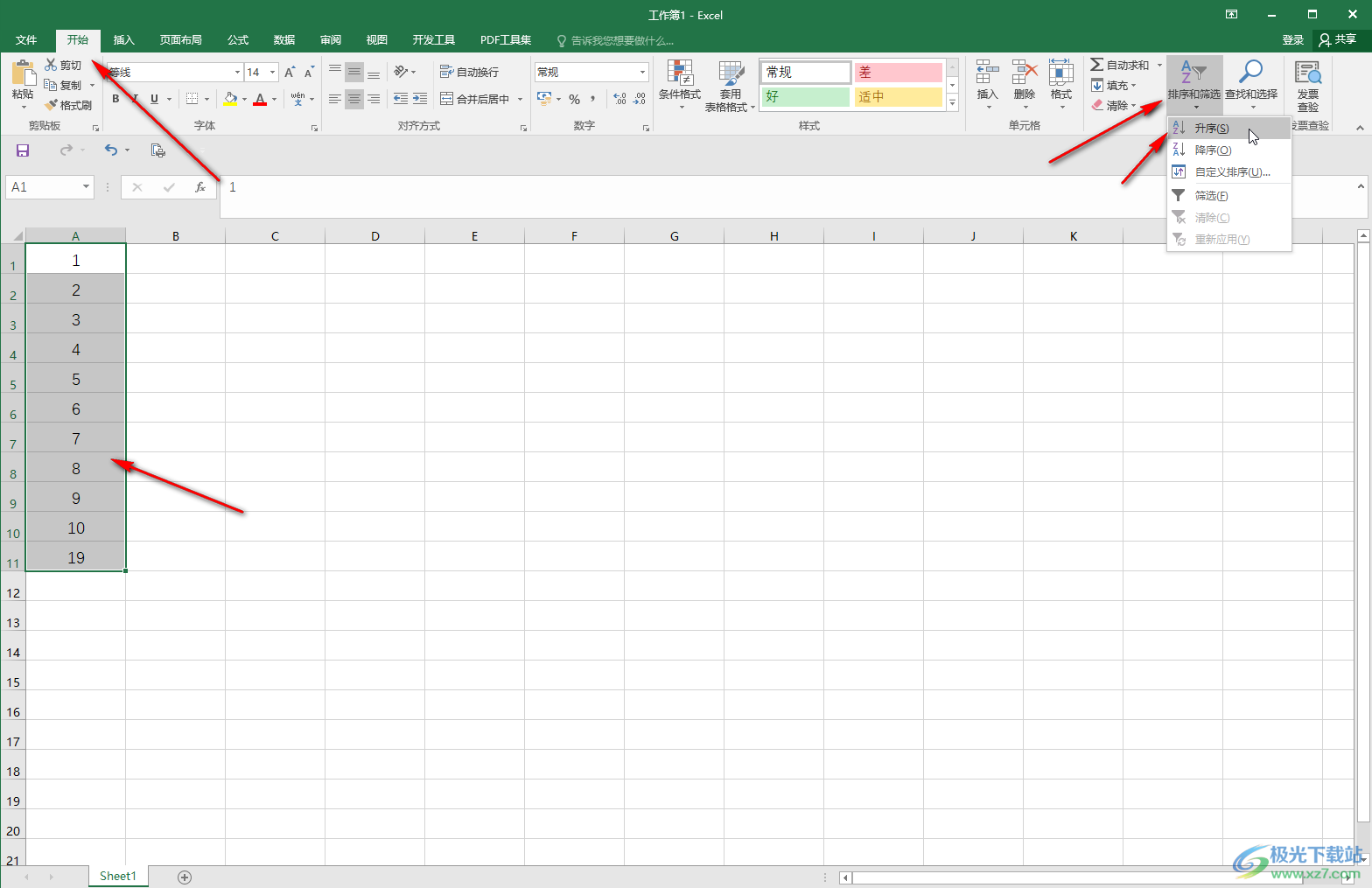Apply percent style format

coord(575,99)
